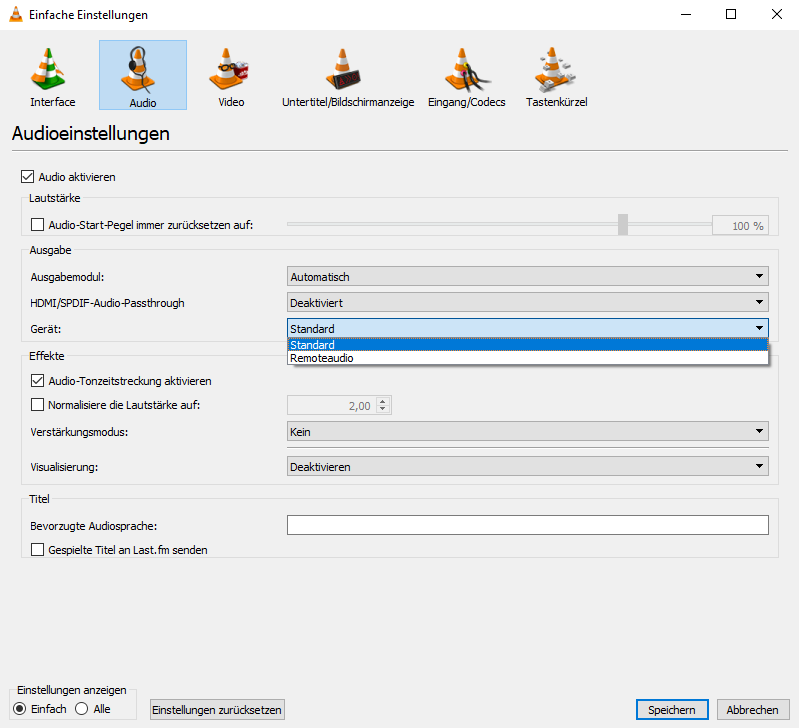
Task: Select the Alle settings radio button
Action: (x=82, y=709)
